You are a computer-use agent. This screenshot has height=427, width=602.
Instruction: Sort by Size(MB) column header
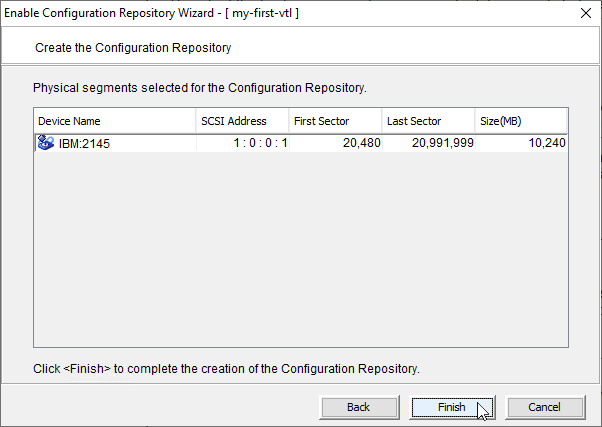521,121
